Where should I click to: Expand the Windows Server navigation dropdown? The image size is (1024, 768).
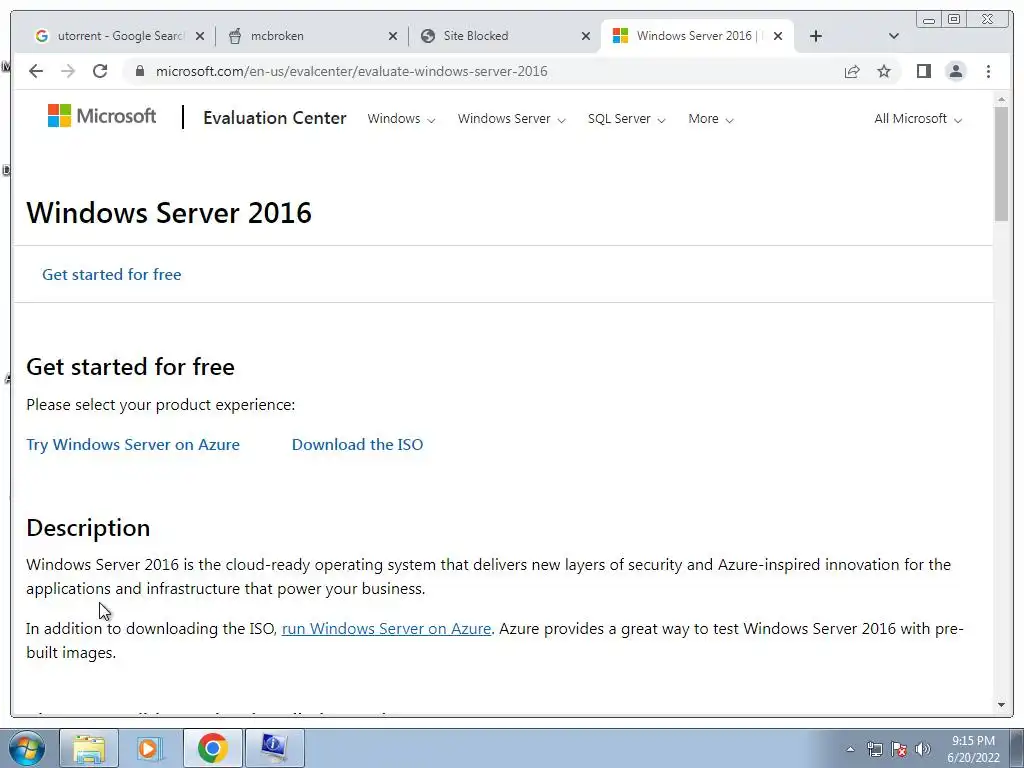511,119
